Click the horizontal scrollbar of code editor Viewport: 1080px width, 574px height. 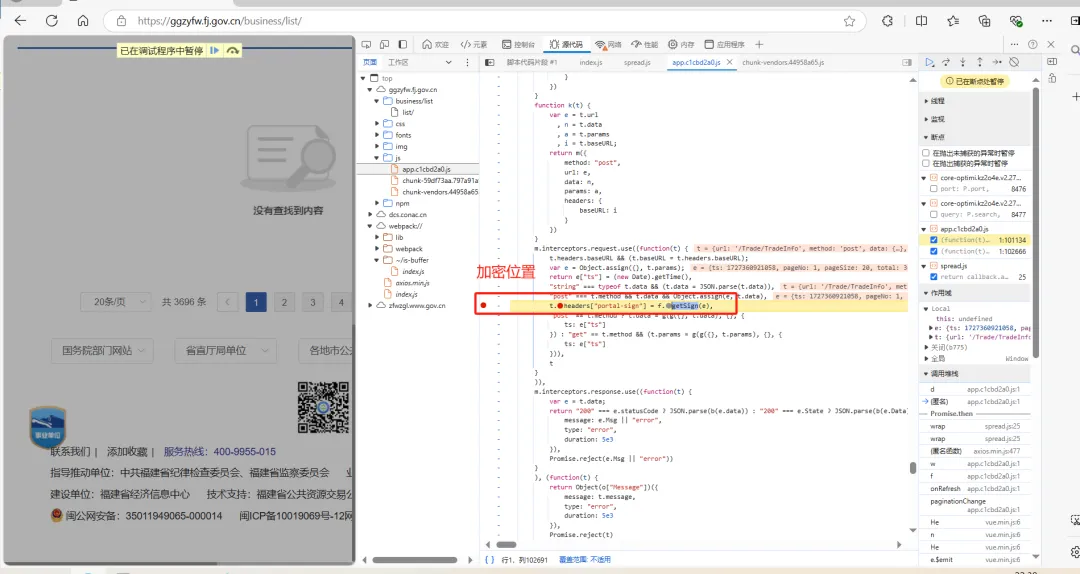tap(506, 544)
